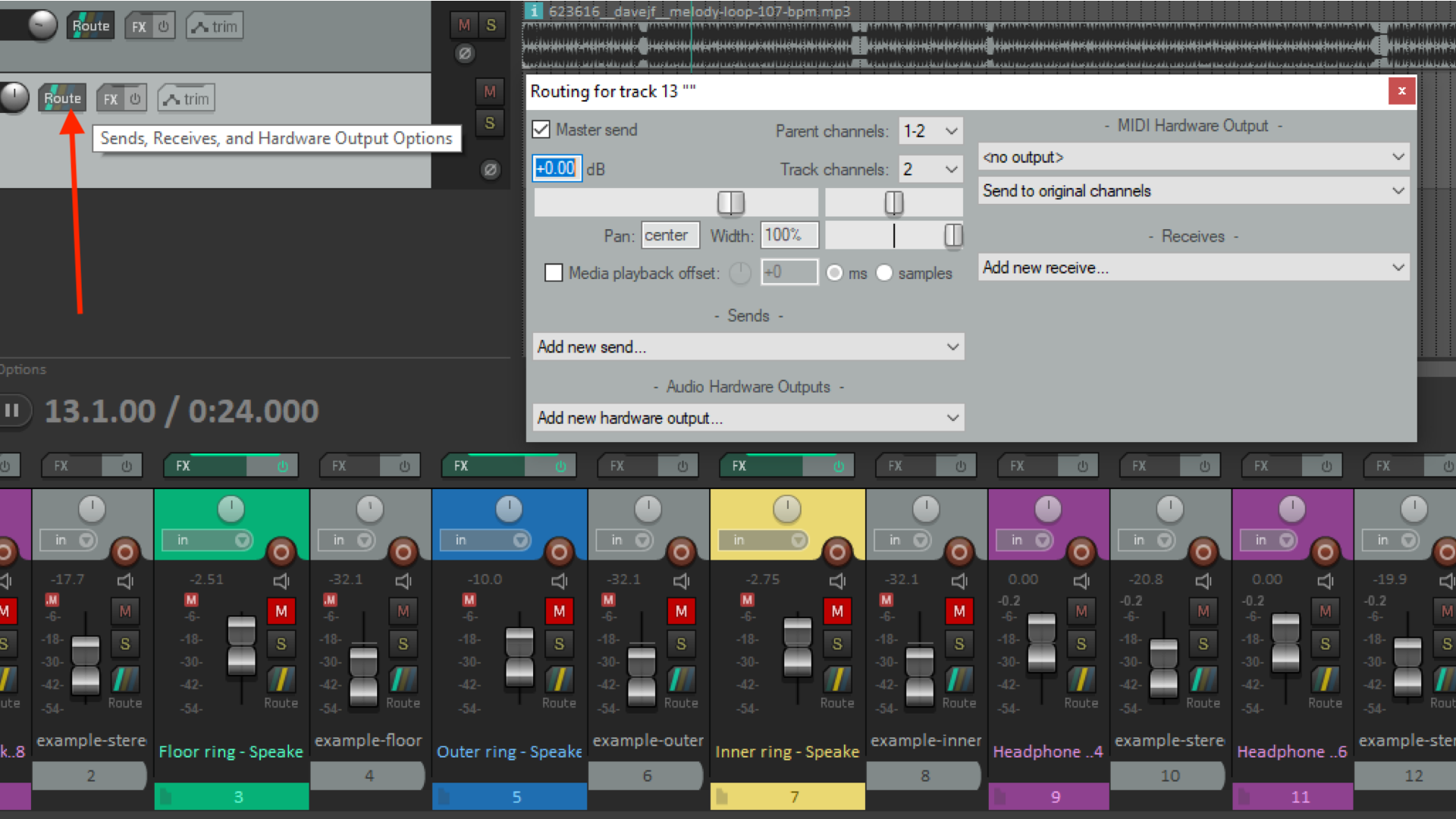Click the Pan center input field
Image resolution: width=1456 pixels, height=819 pixels.
point(670,236)
